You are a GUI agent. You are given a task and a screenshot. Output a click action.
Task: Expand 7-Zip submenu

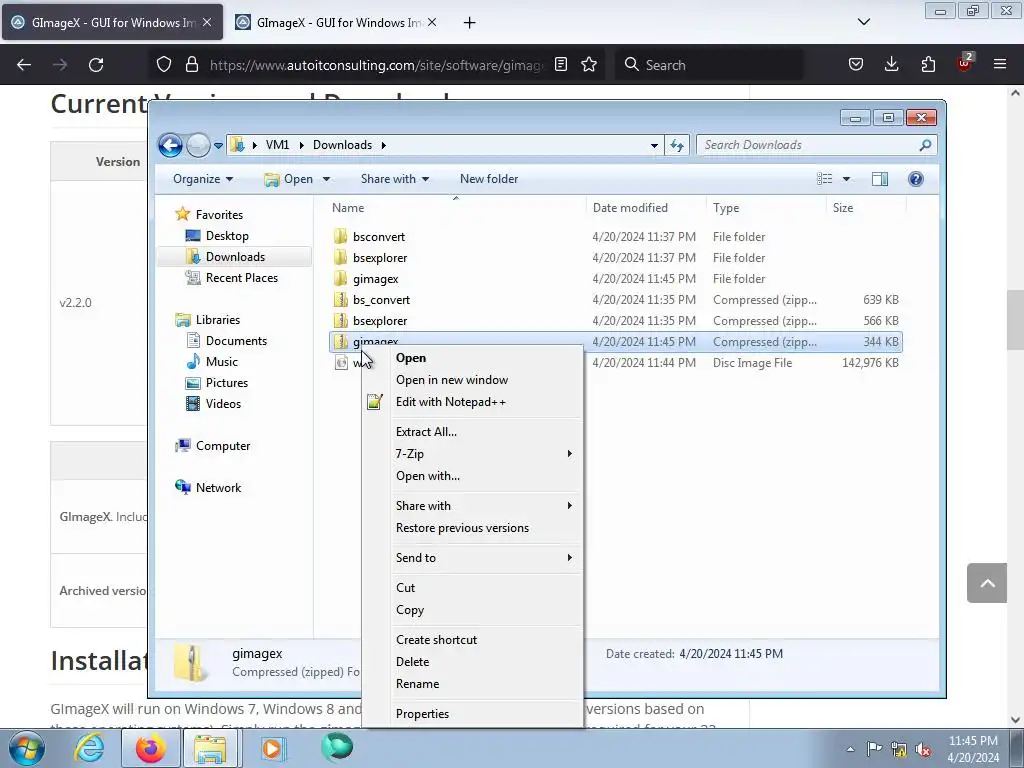pyautogui.click(x=472, y=454)
